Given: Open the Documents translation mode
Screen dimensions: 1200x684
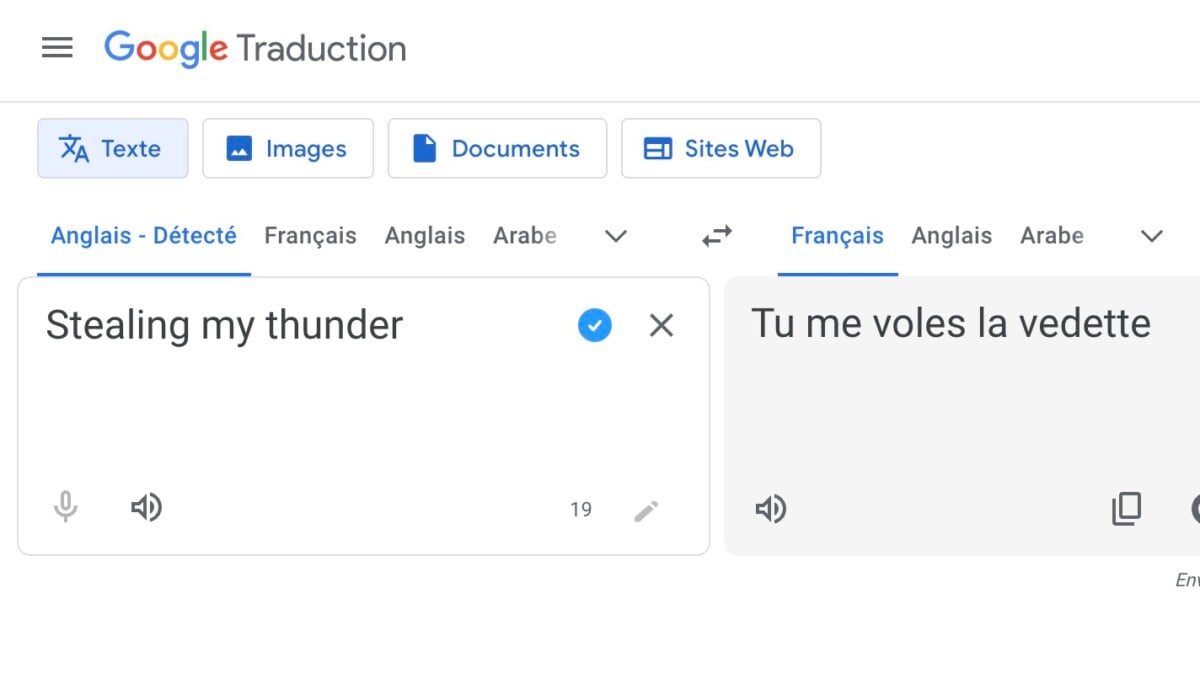Looking at the screenshot, I should [497, 149].
